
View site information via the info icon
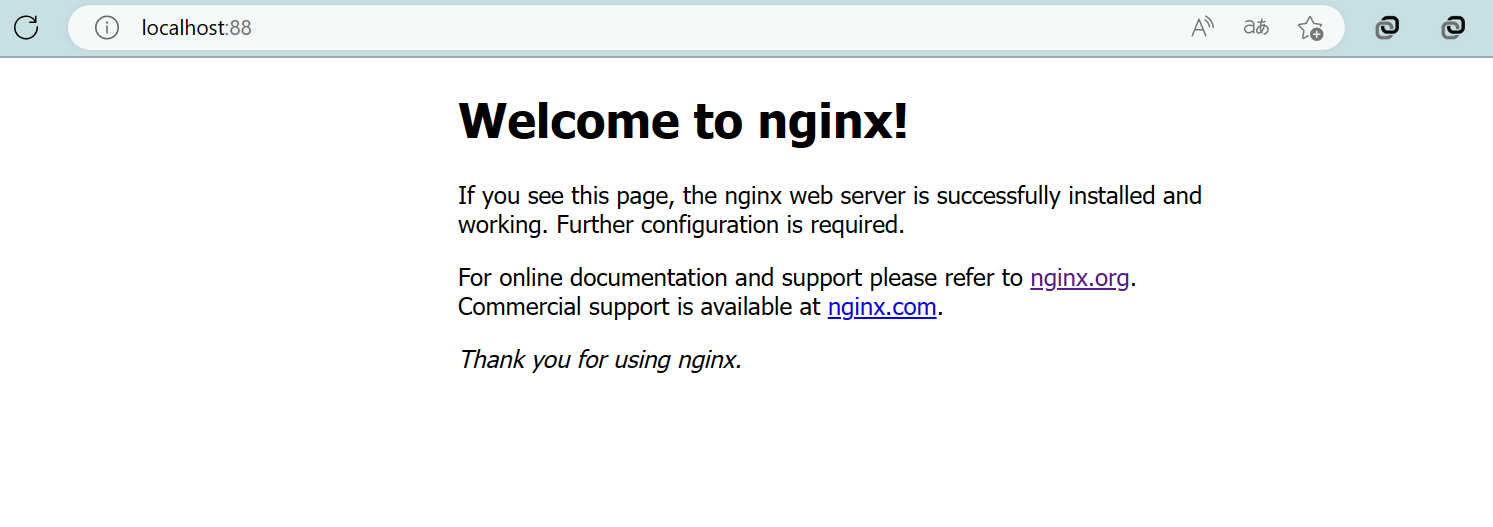pos(107,28)
